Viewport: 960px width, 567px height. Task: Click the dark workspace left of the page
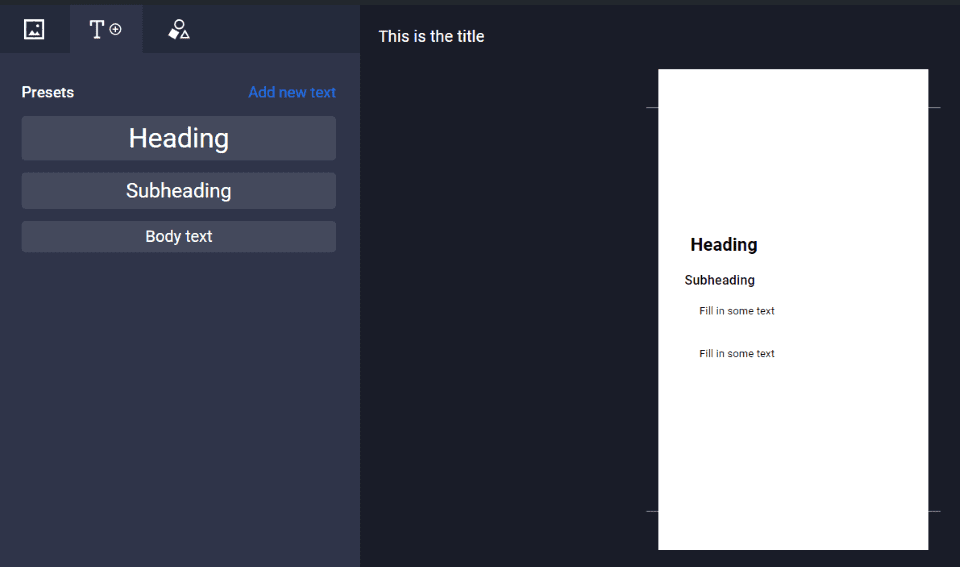pyautogui.click(x=500, y=300)
